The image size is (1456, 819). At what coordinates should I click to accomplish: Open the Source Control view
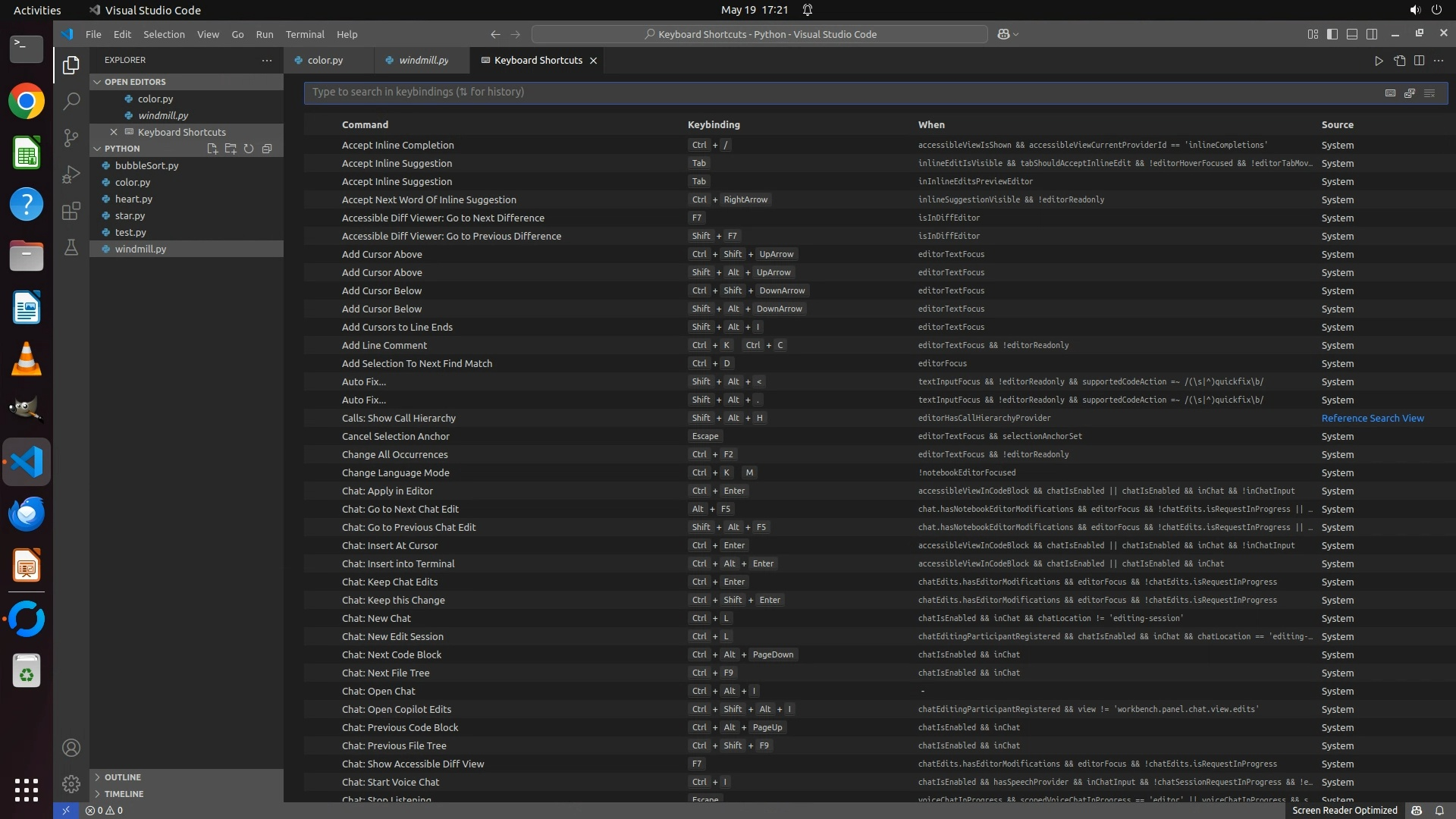[x=71, y=137]
